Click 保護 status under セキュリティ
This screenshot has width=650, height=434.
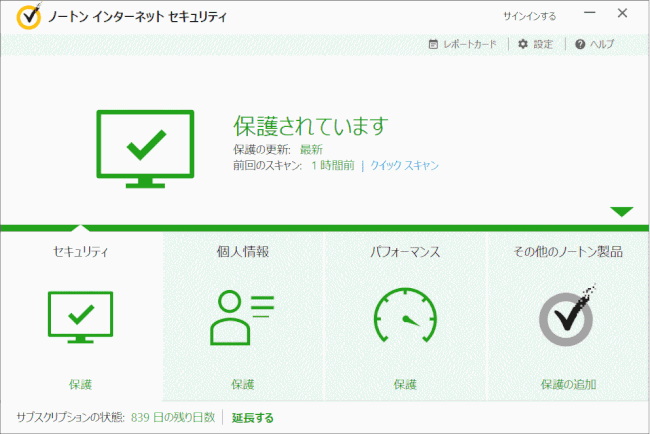click(x=80, y=385)
